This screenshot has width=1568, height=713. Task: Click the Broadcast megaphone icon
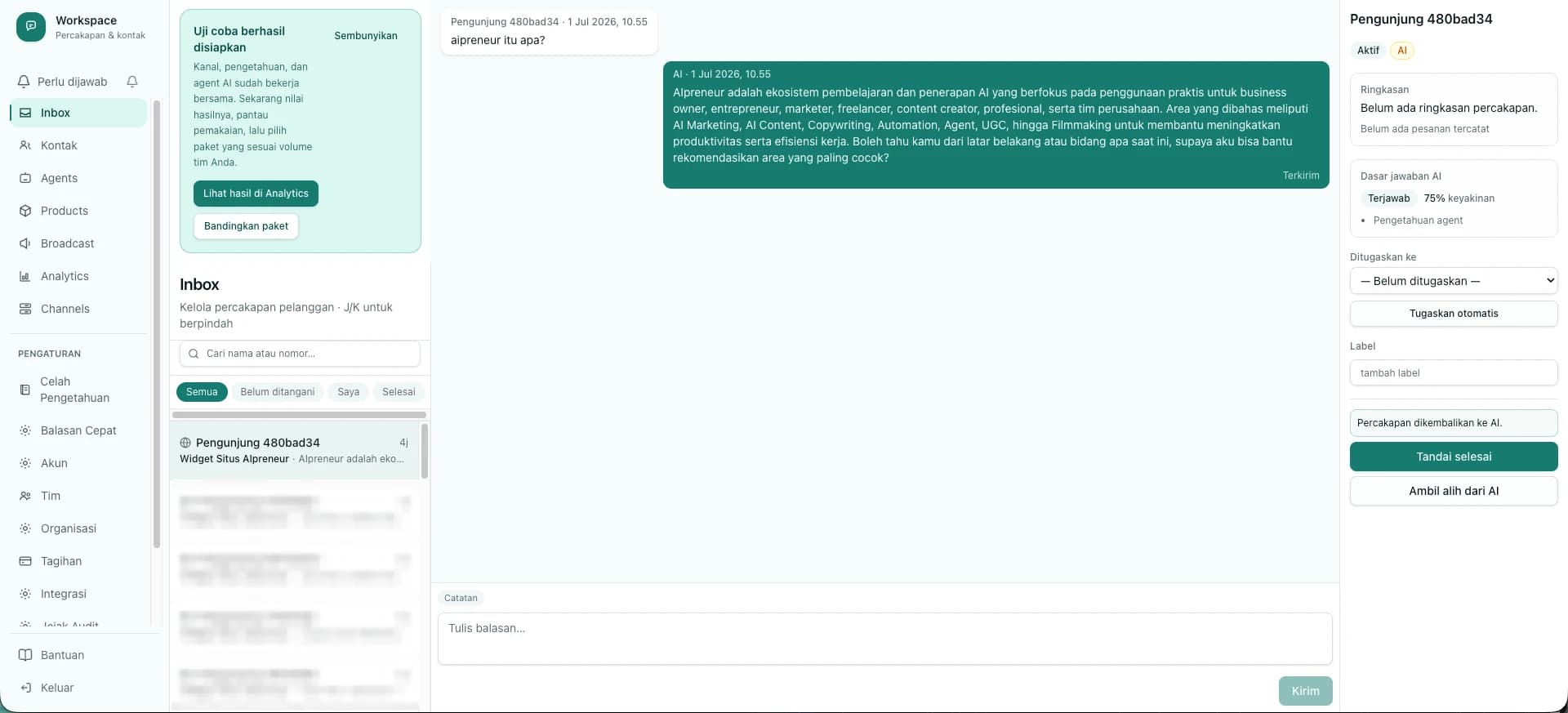click(x=25, y=243)
